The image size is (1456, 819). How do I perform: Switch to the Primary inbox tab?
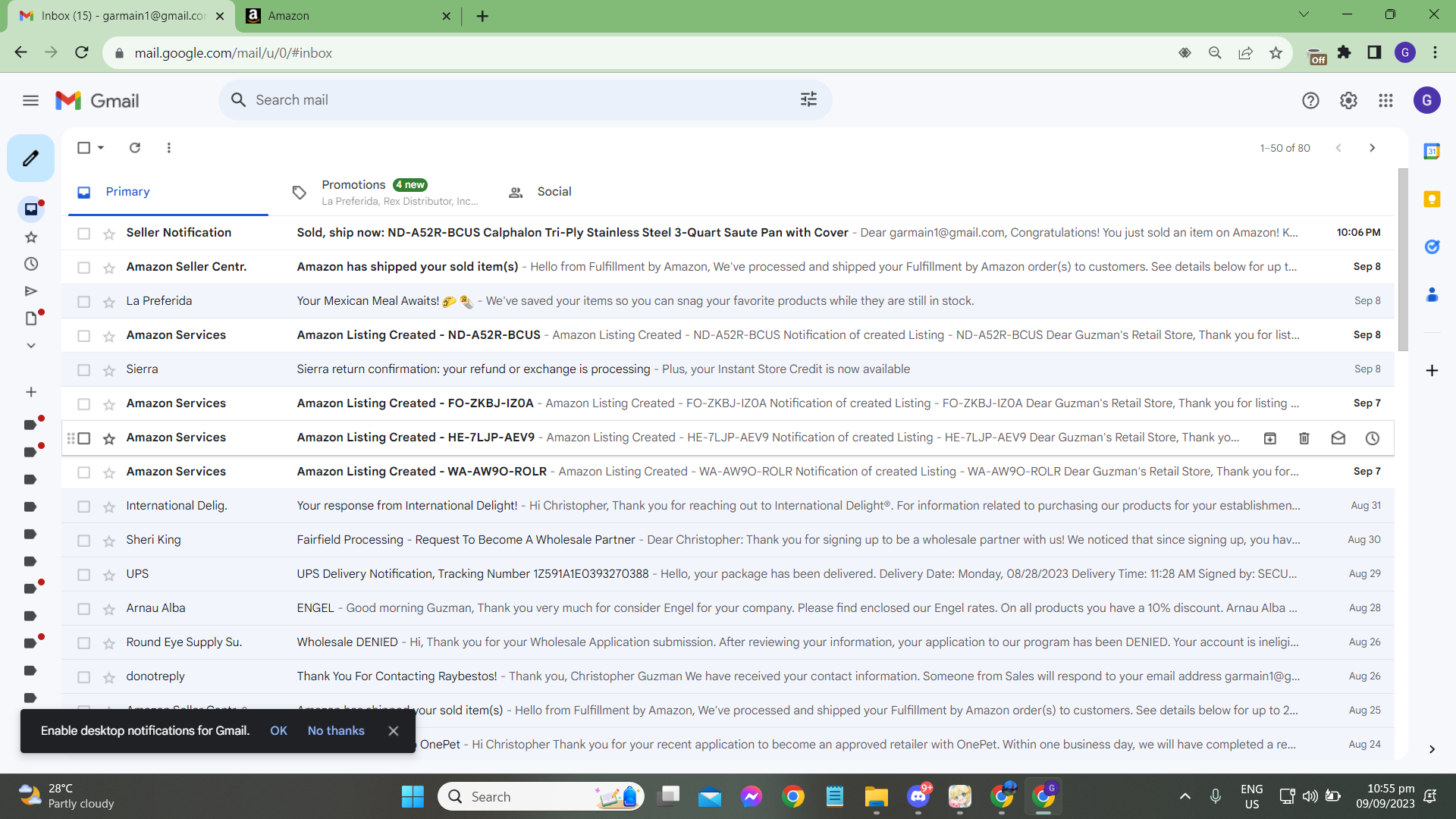pos(168,193)
